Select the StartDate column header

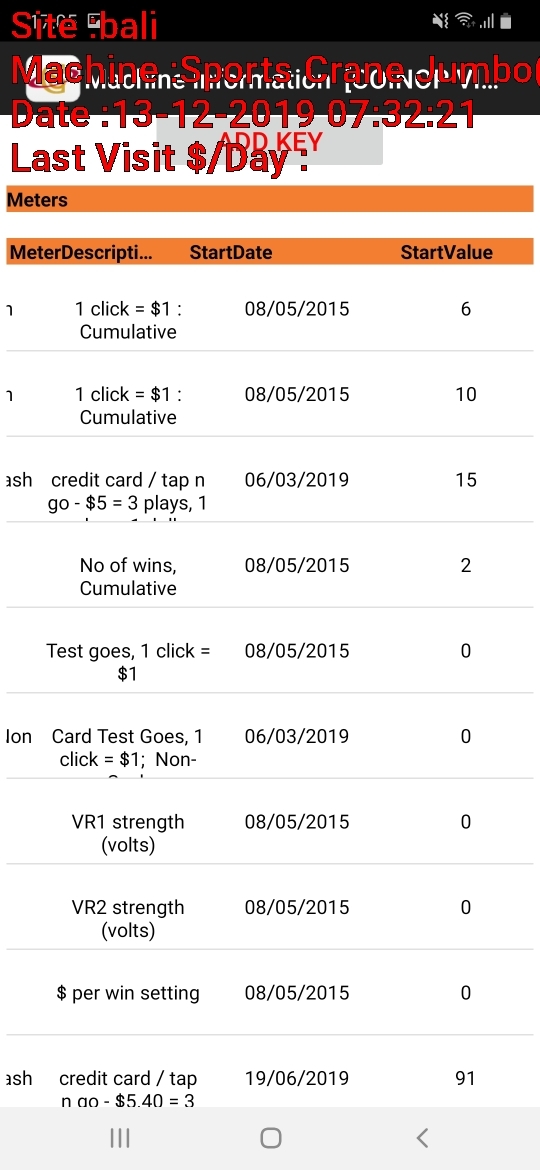tap(230, 252)
